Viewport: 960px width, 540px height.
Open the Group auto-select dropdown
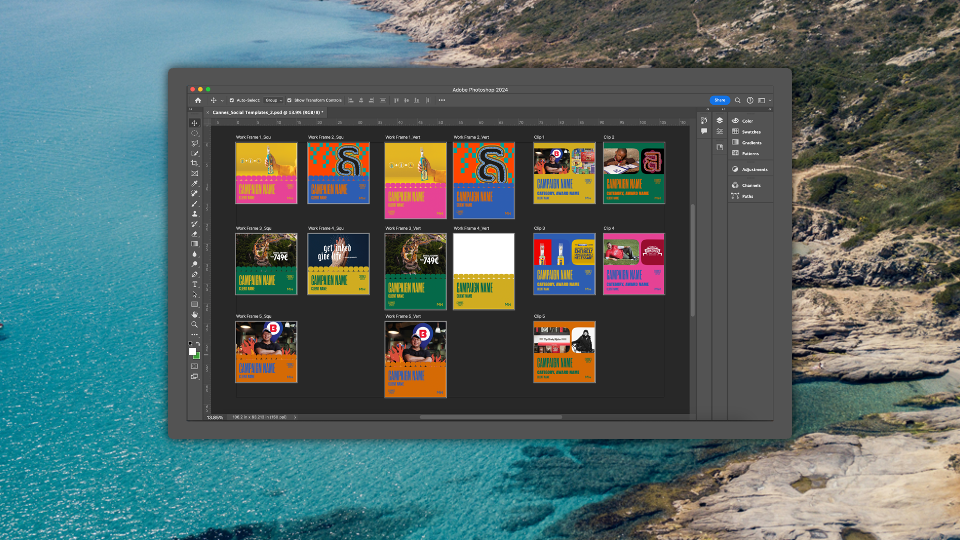coord(273,100)
